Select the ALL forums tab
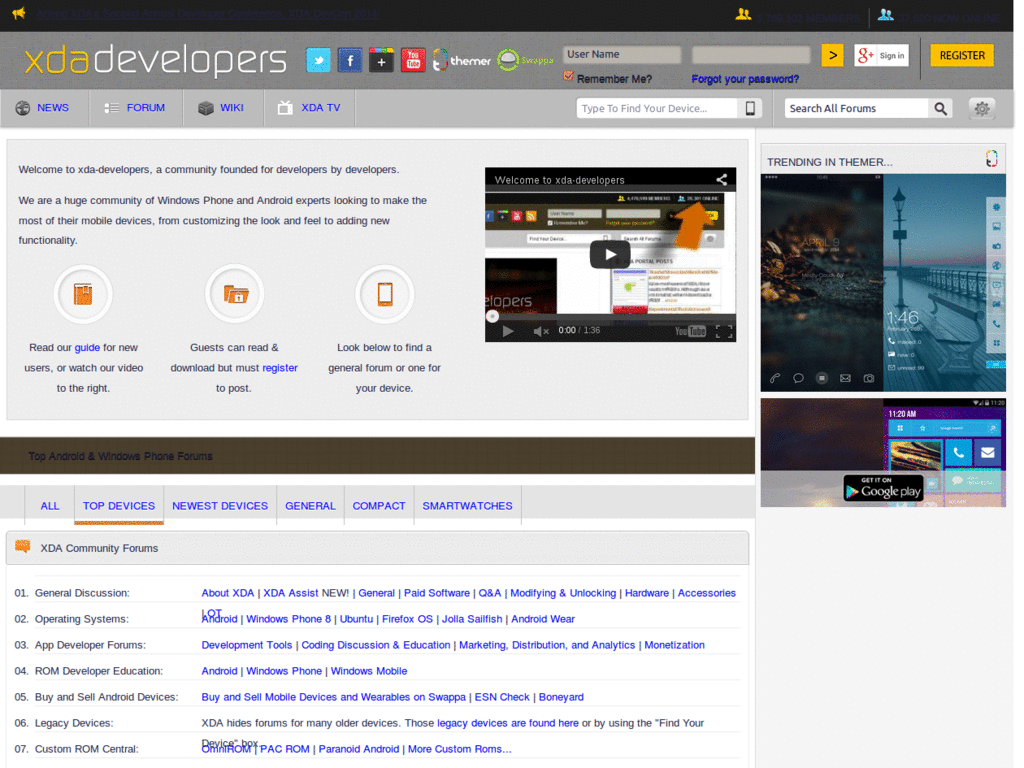1024x768 pixels. [50, 505]
